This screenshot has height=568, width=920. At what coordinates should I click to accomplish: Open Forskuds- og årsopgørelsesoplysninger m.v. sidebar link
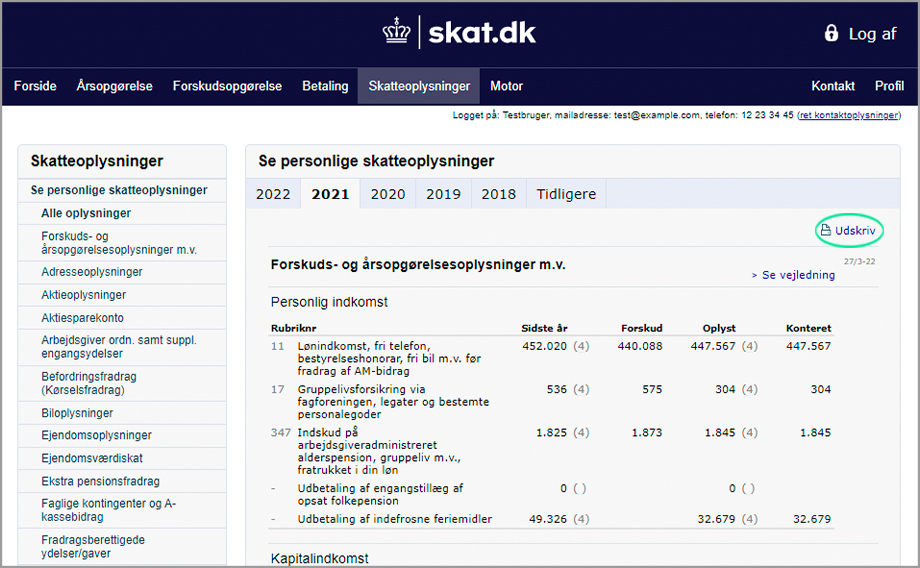[119, 243]
